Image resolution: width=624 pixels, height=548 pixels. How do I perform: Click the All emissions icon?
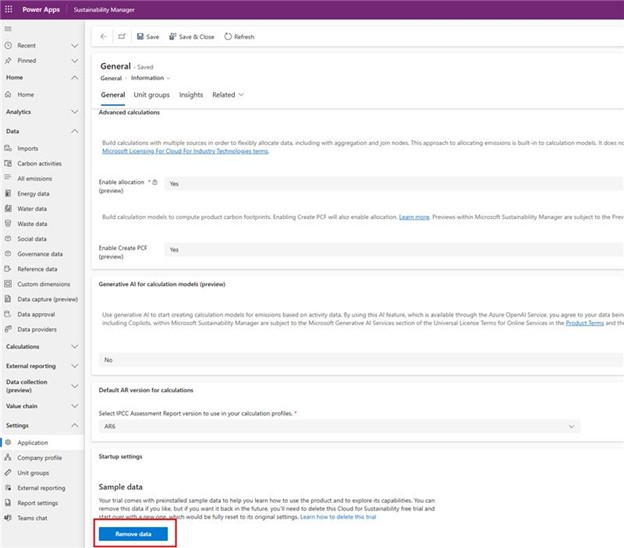point(8,178)
